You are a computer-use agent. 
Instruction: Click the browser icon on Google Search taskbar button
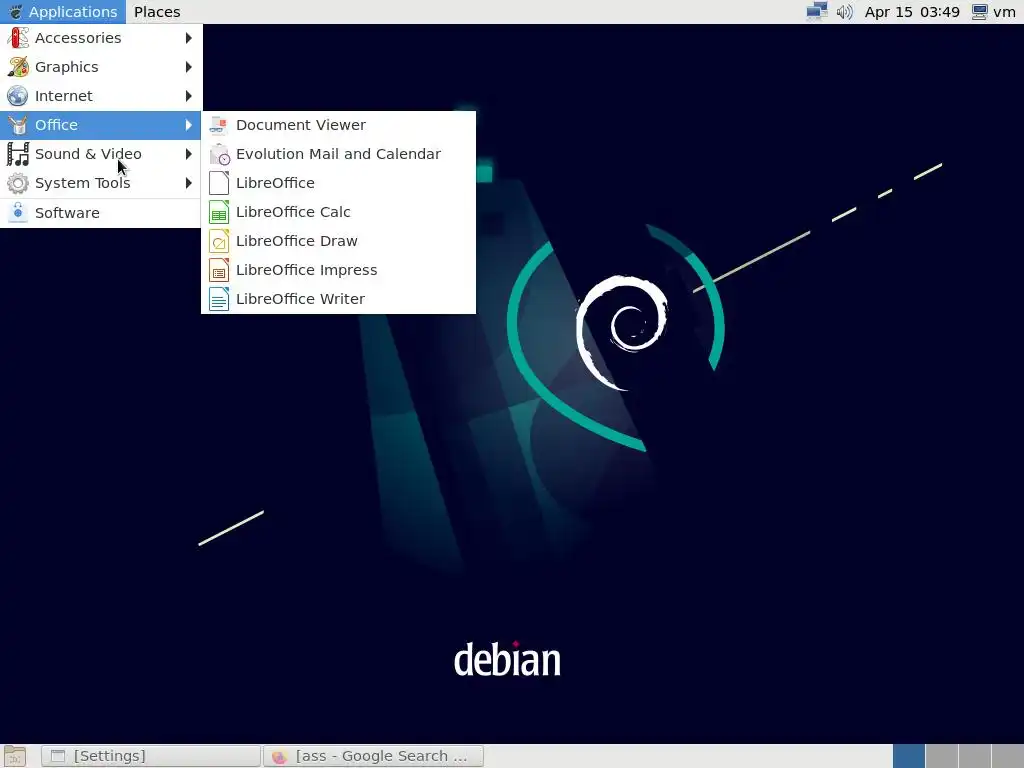click(280, 756)
